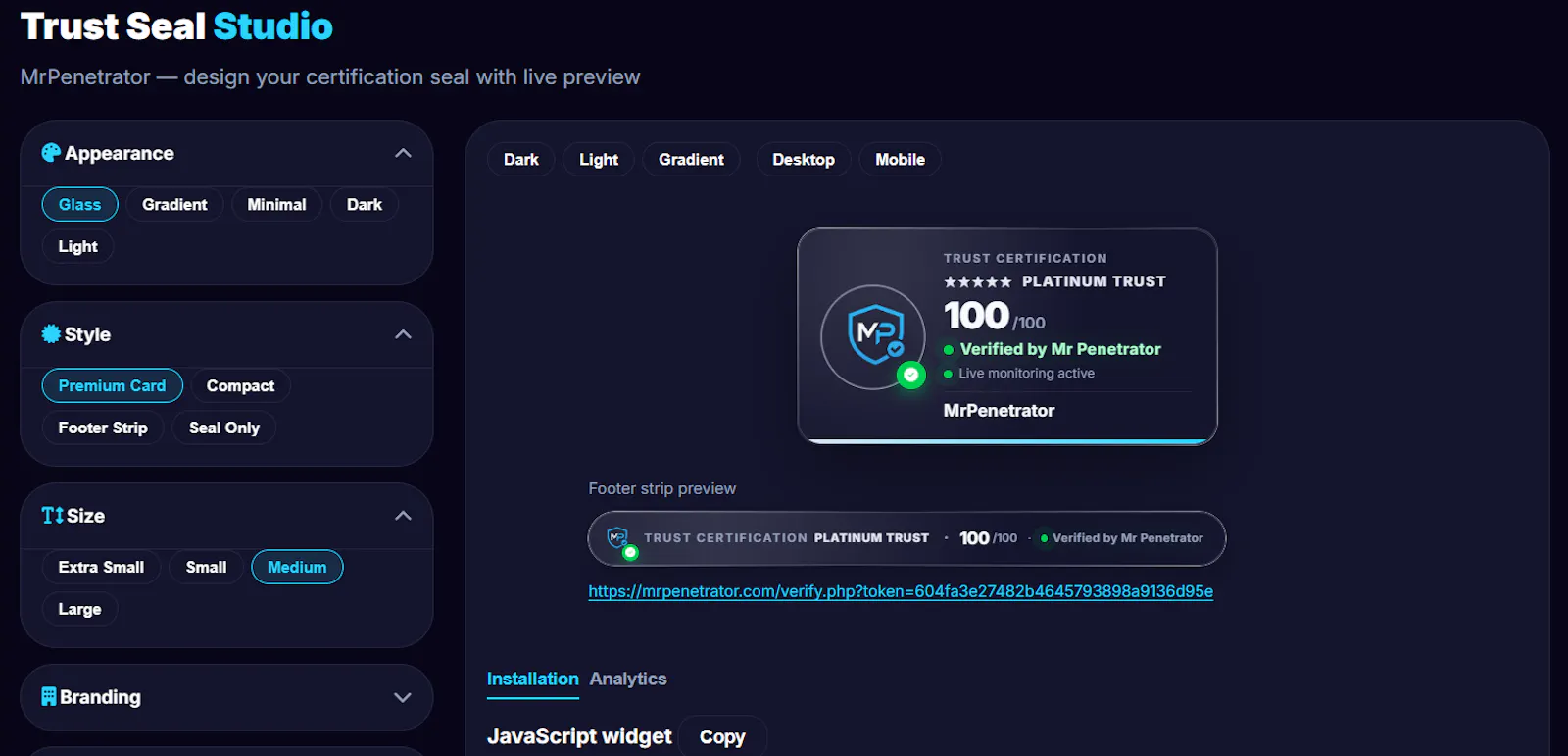Screen dimensions: 1568x756
Task: Open the mrpenetrator.com verify token link
Action: click(x=901, y=591)
